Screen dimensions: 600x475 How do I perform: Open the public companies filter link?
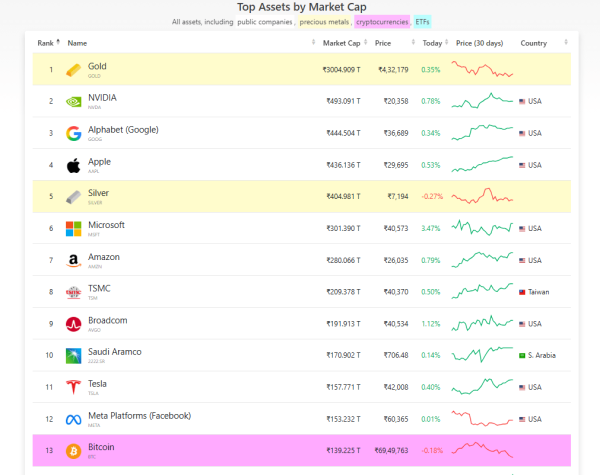tap(264, 22)
